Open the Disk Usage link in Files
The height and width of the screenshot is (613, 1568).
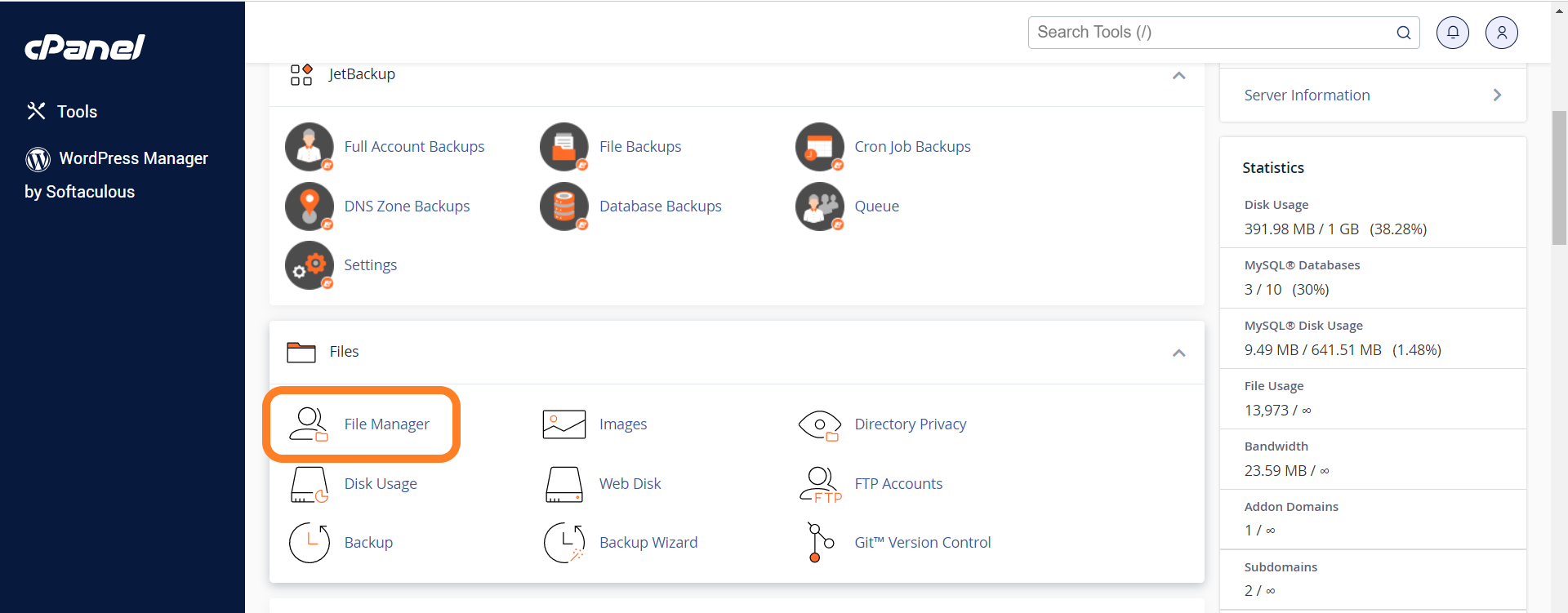381,484
